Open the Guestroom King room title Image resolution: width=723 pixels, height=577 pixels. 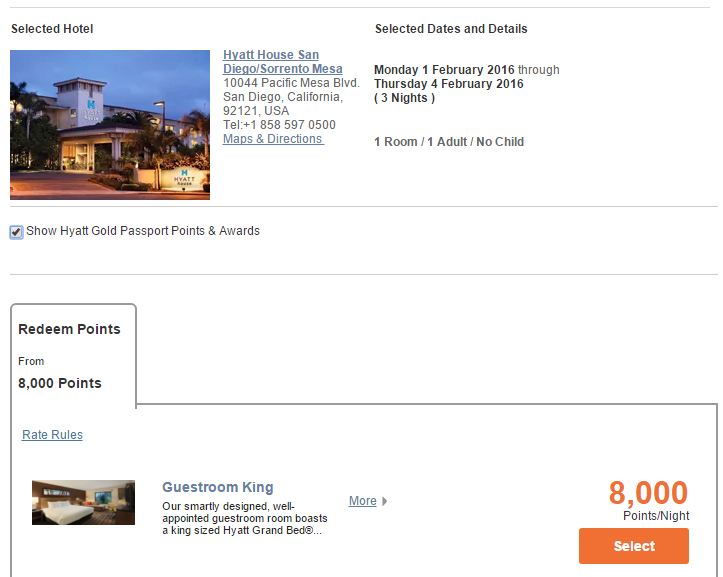coord(218,487)
